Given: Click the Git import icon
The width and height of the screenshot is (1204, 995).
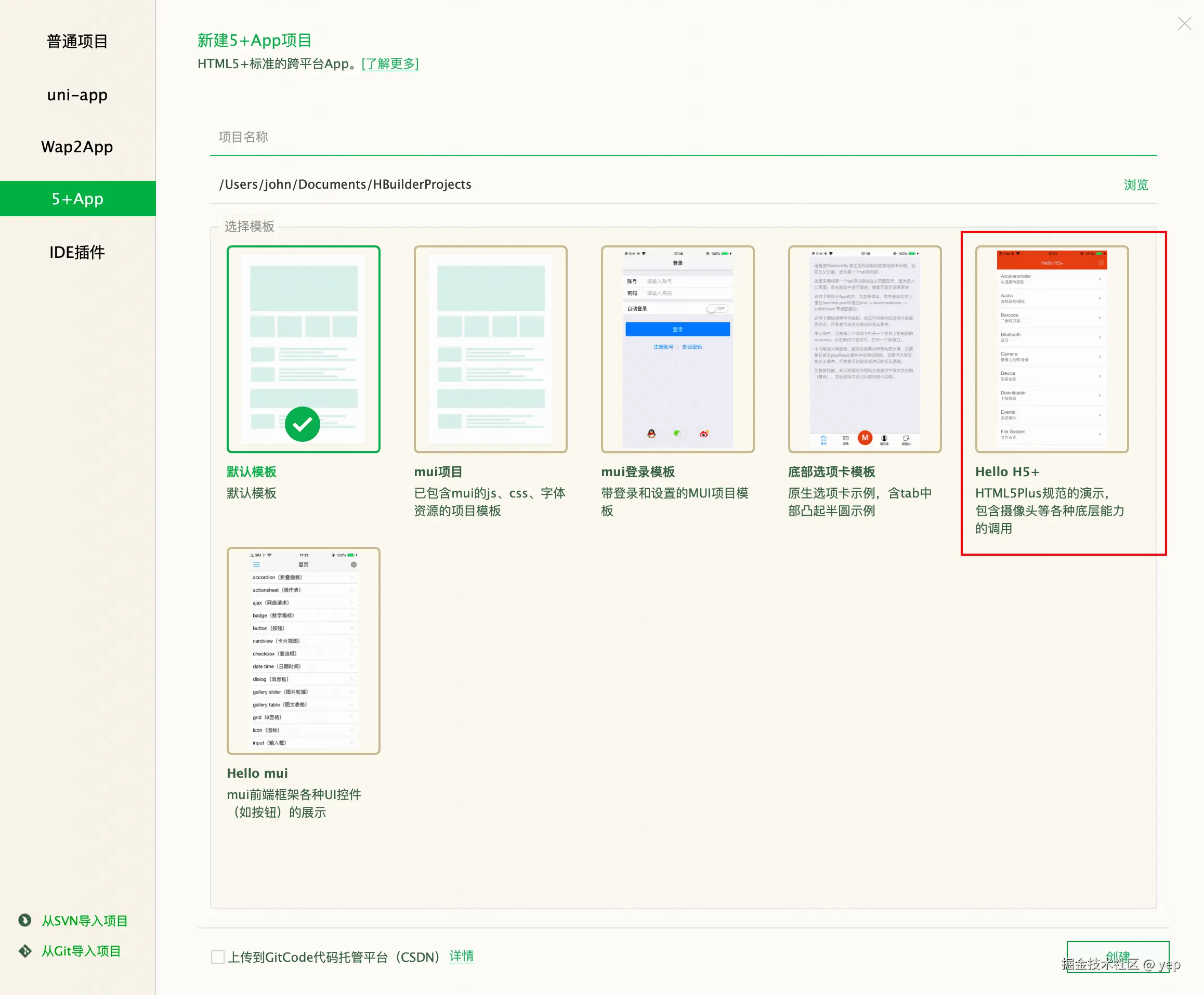Looking at the screenshot, I should point(24,951).
